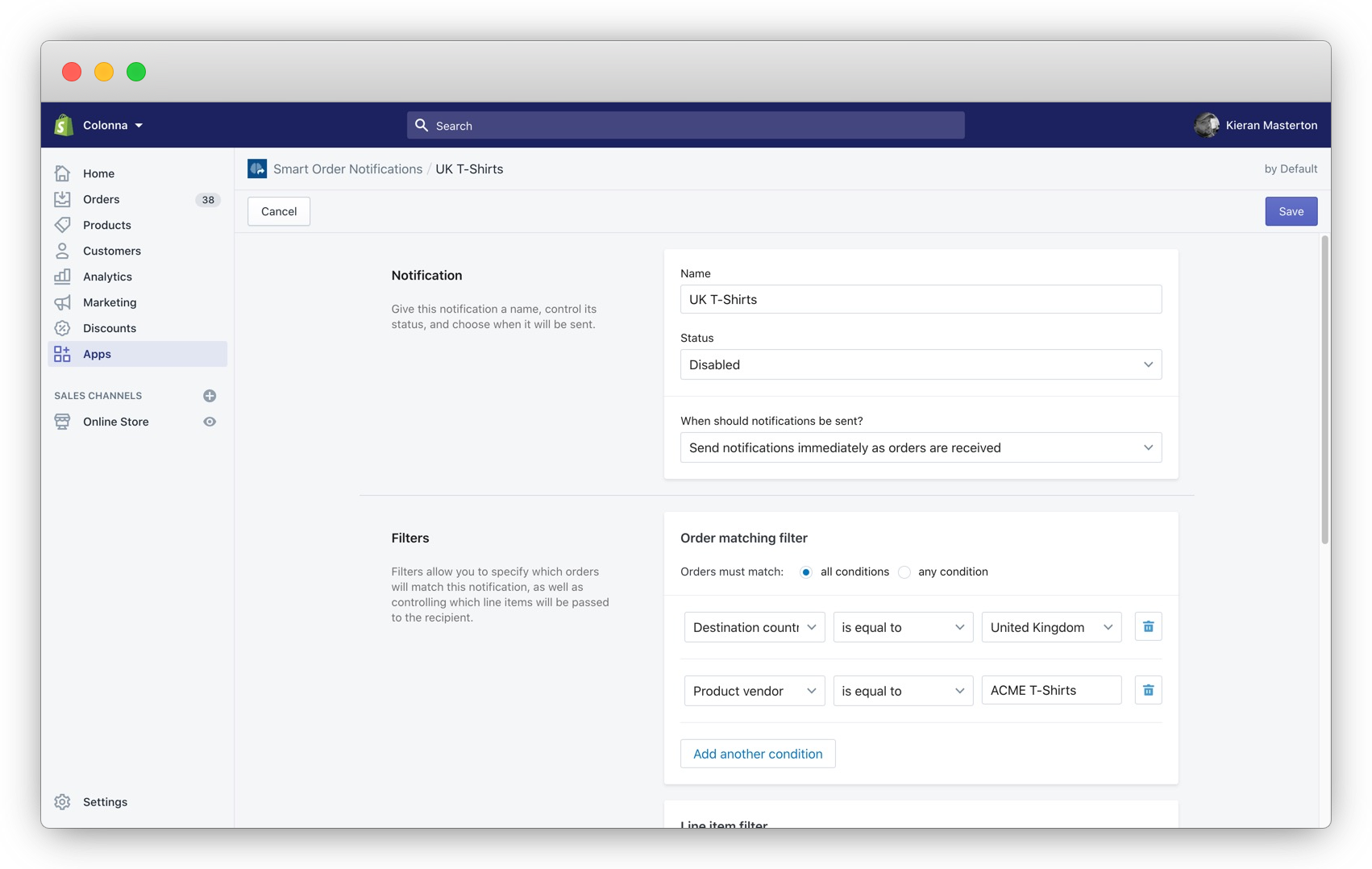Screen dimensions: 1372x869
Task: Select the 'all conditions' radio button
Action: pyautogui.click(x=806, y=572)
